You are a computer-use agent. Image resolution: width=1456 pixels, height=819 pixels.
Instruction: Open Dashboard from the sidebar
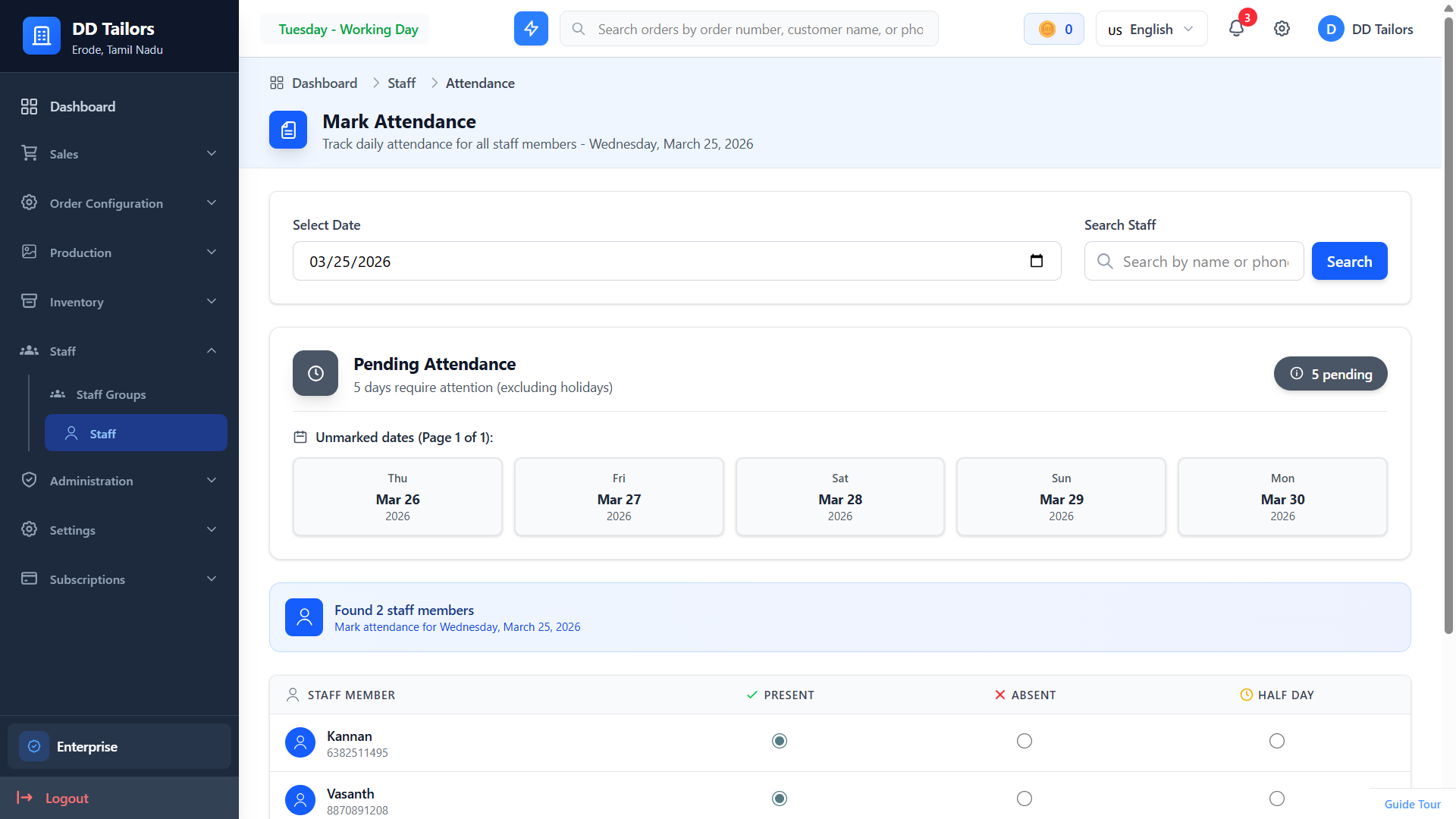[x=119, y=107]
